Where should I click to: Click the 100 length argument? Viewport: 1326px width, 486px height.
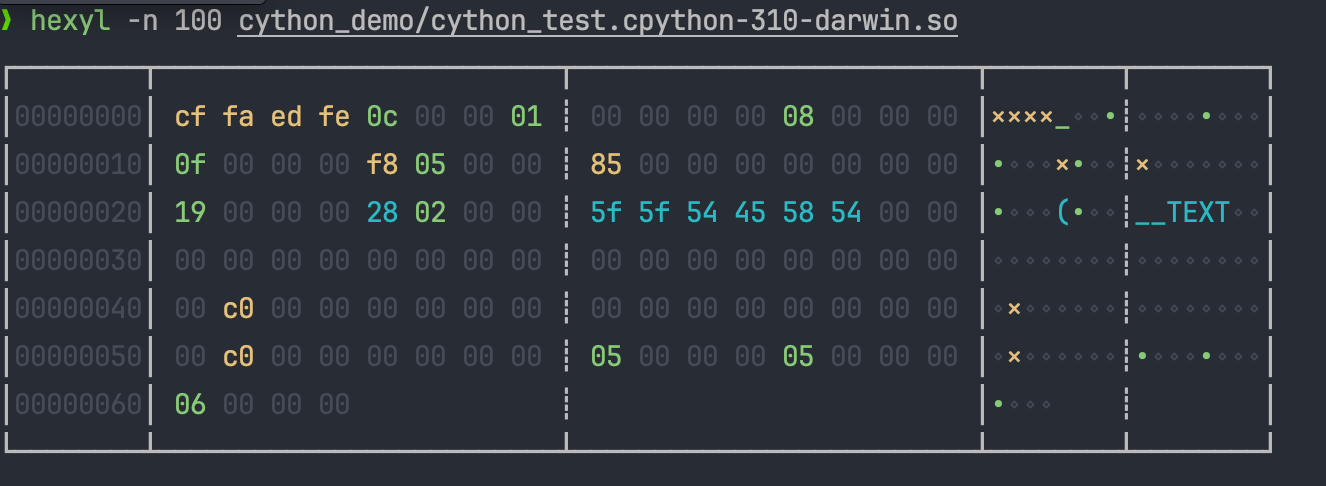pos(198,21)
